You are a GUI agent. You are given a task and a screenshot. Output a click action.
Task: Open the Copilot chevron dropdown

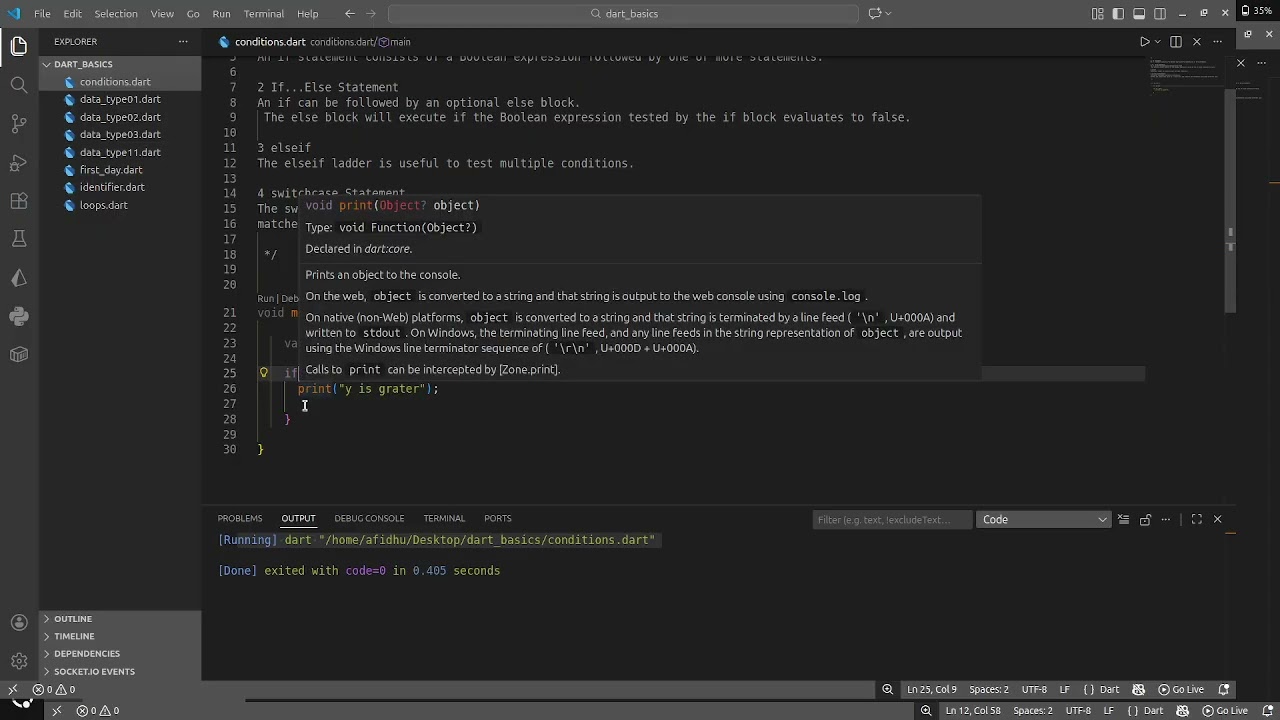tap(888, 14)
